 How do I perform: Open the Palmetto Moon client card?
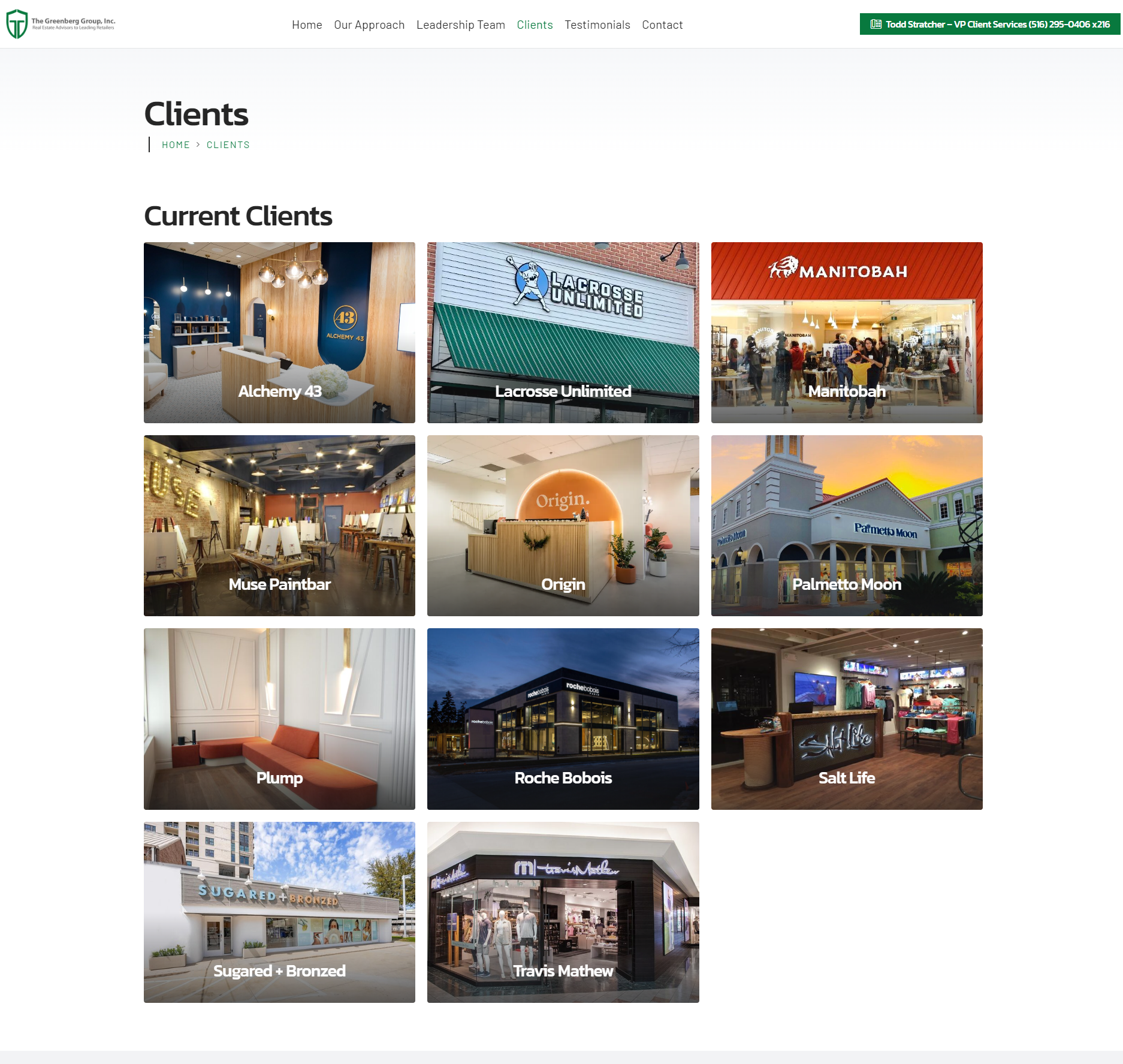847,526
